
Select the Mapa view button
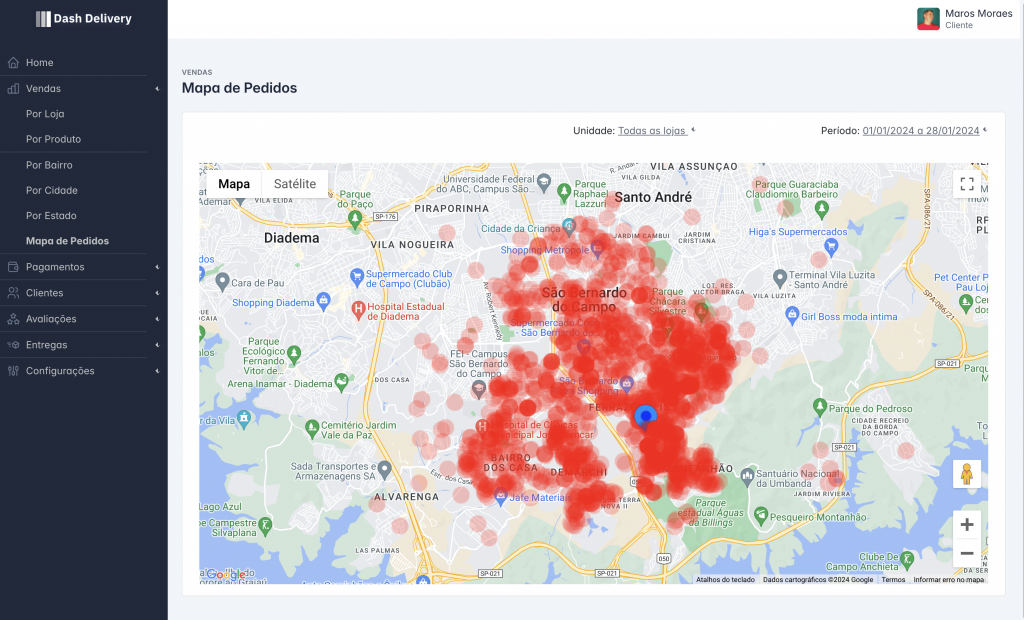[234, 184]
